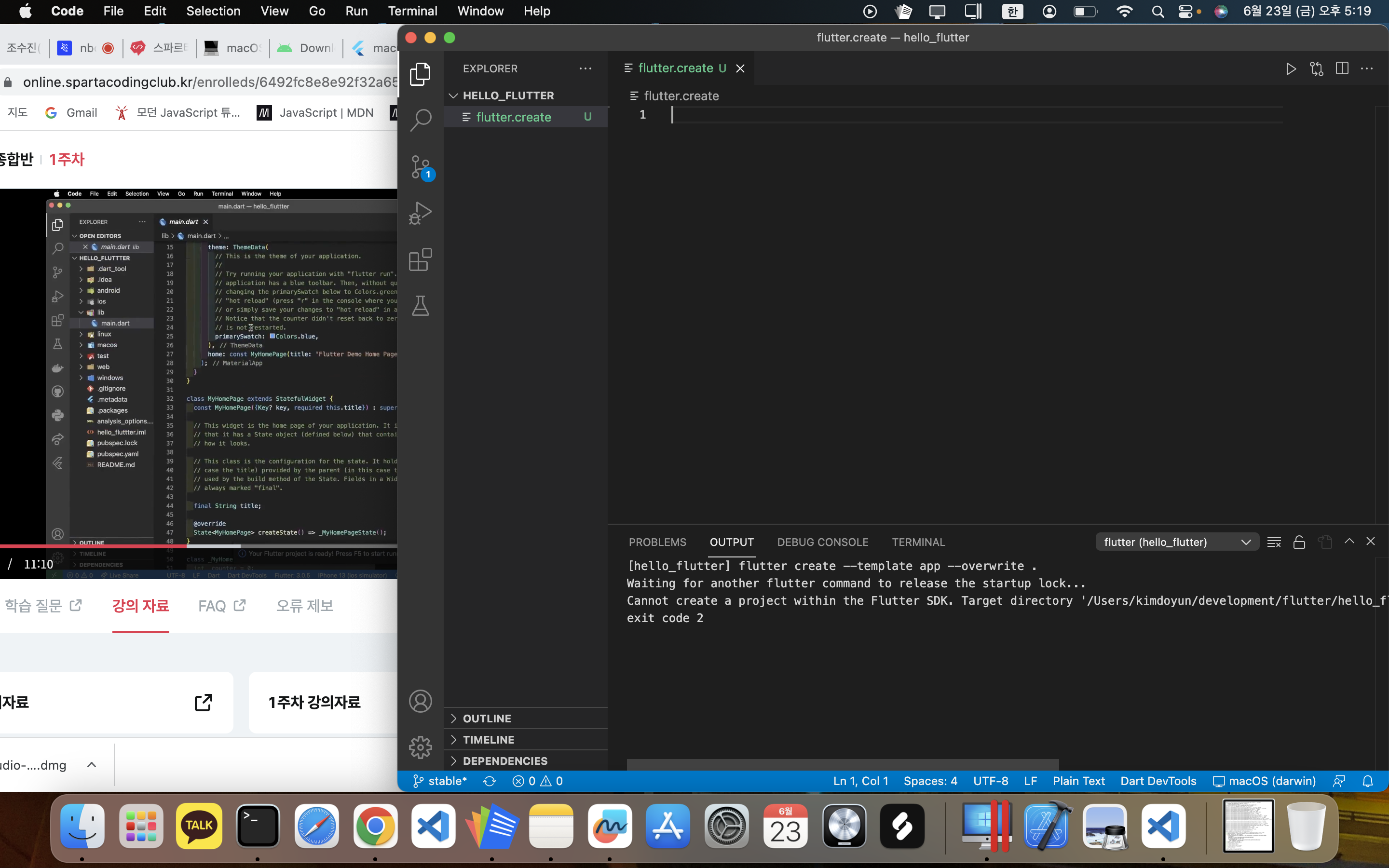Select output channel dropdown flutter (hello_flutter)

point(1177,542)
